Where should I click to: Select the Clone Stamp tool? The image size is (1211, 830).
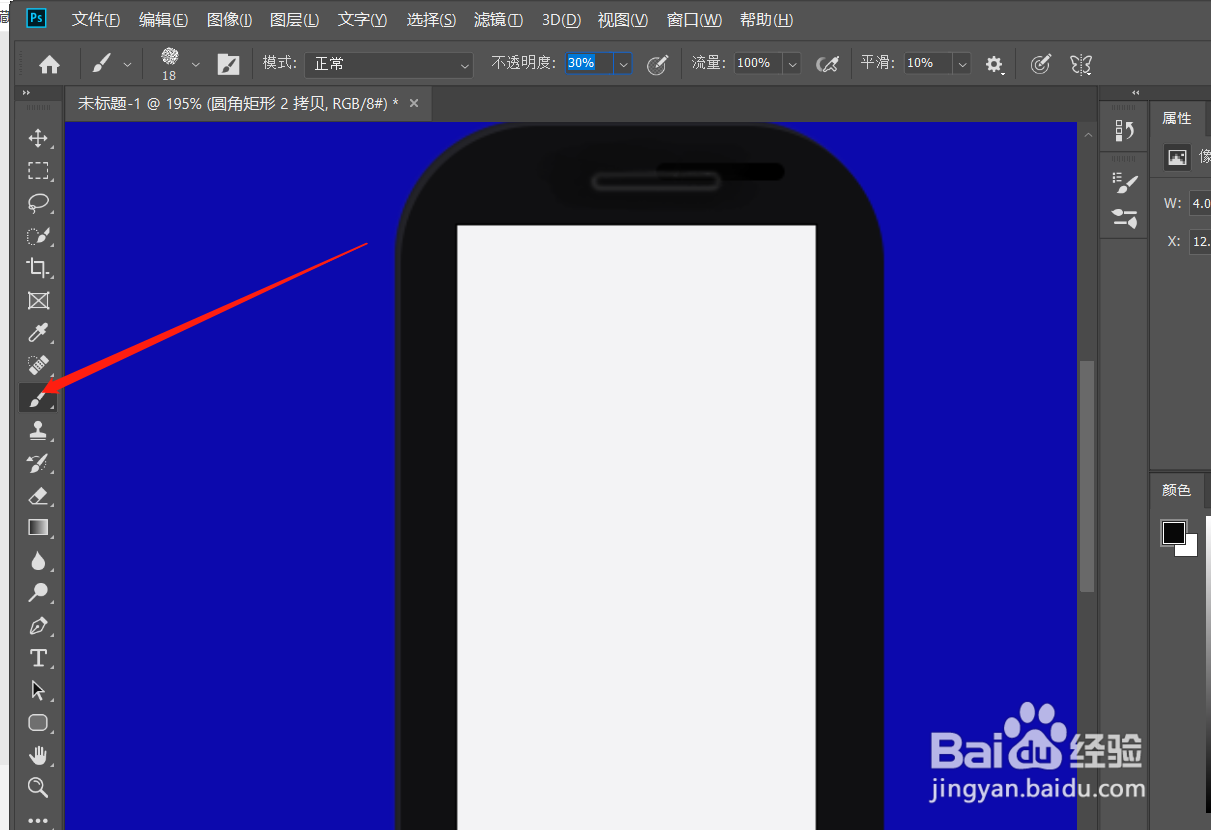(x=38, y=430)
